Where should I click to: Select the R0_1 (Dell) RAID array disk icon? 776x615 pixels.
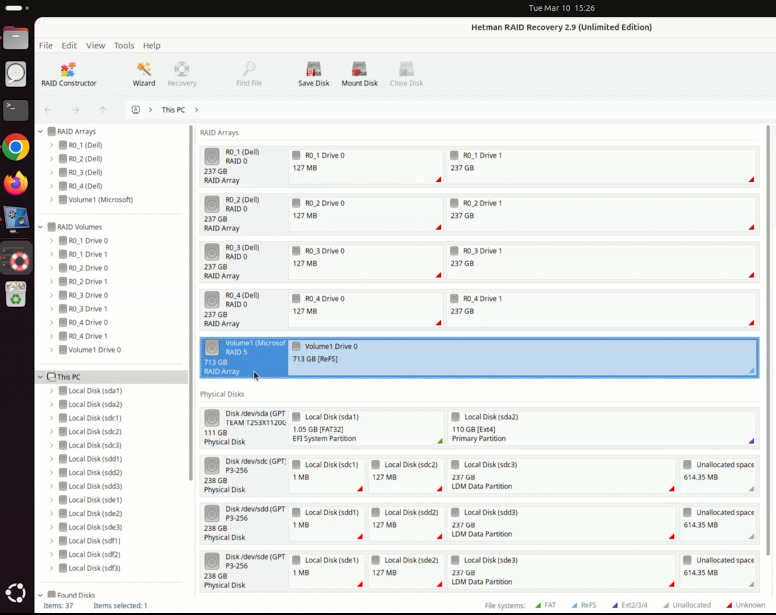[x=212, y=156]
